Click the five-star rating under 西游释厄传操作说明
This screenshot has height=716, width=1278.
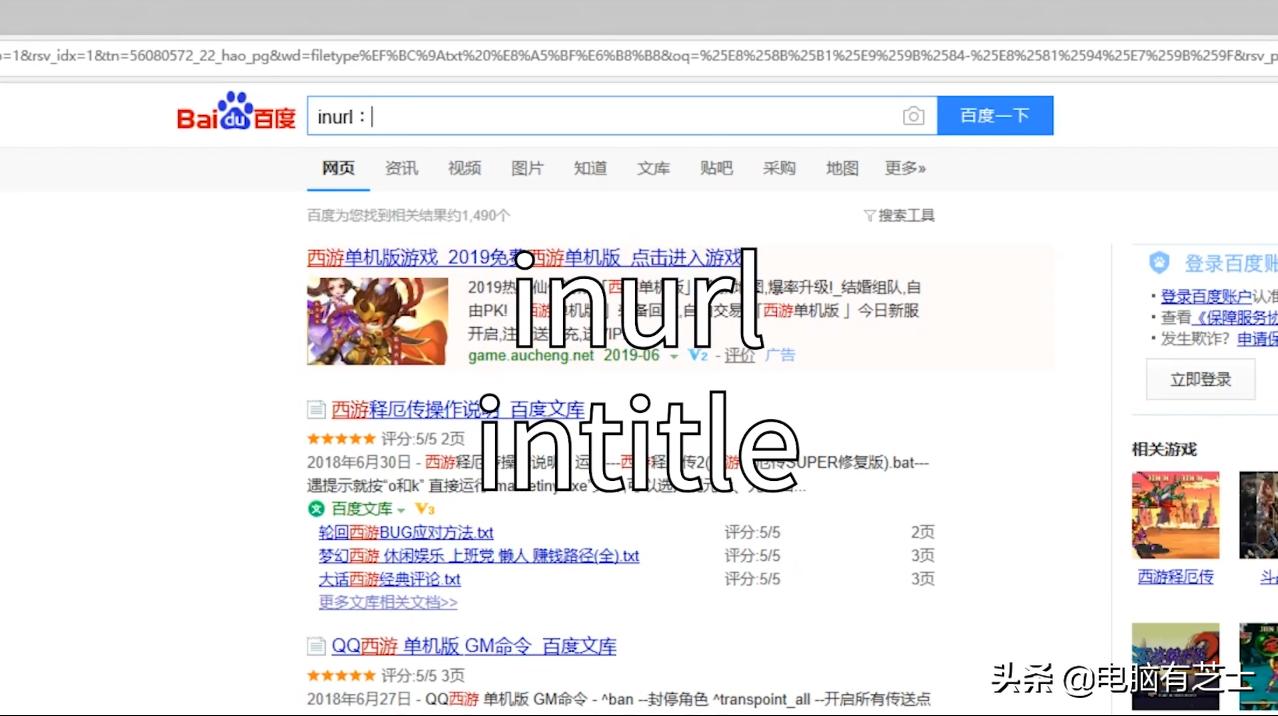(341, 438)
